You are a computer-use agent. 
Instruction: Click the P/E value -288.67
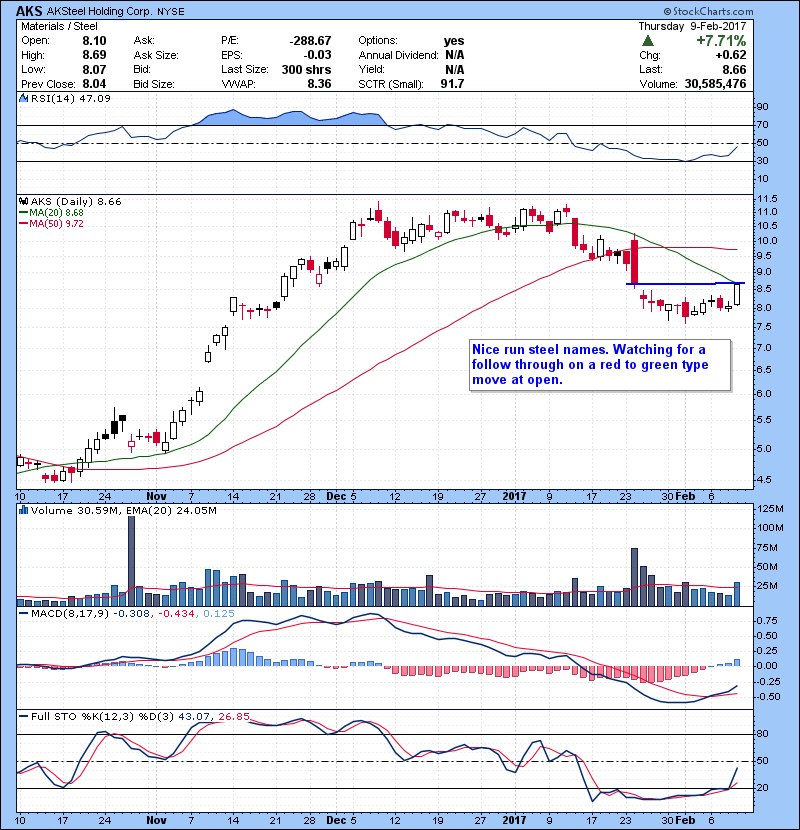pos(310,41)
